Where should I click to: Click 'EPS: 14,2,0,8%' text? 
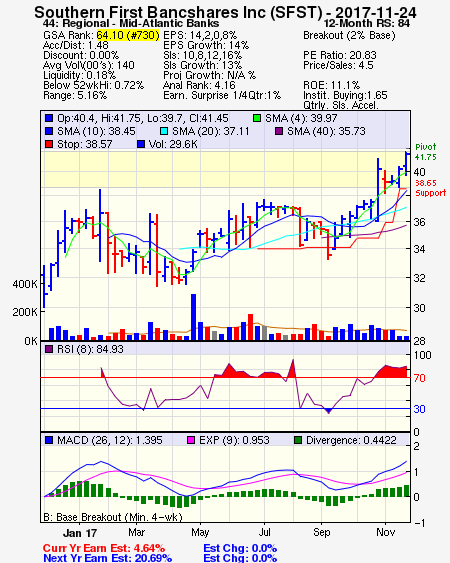[x=200, y=35]
